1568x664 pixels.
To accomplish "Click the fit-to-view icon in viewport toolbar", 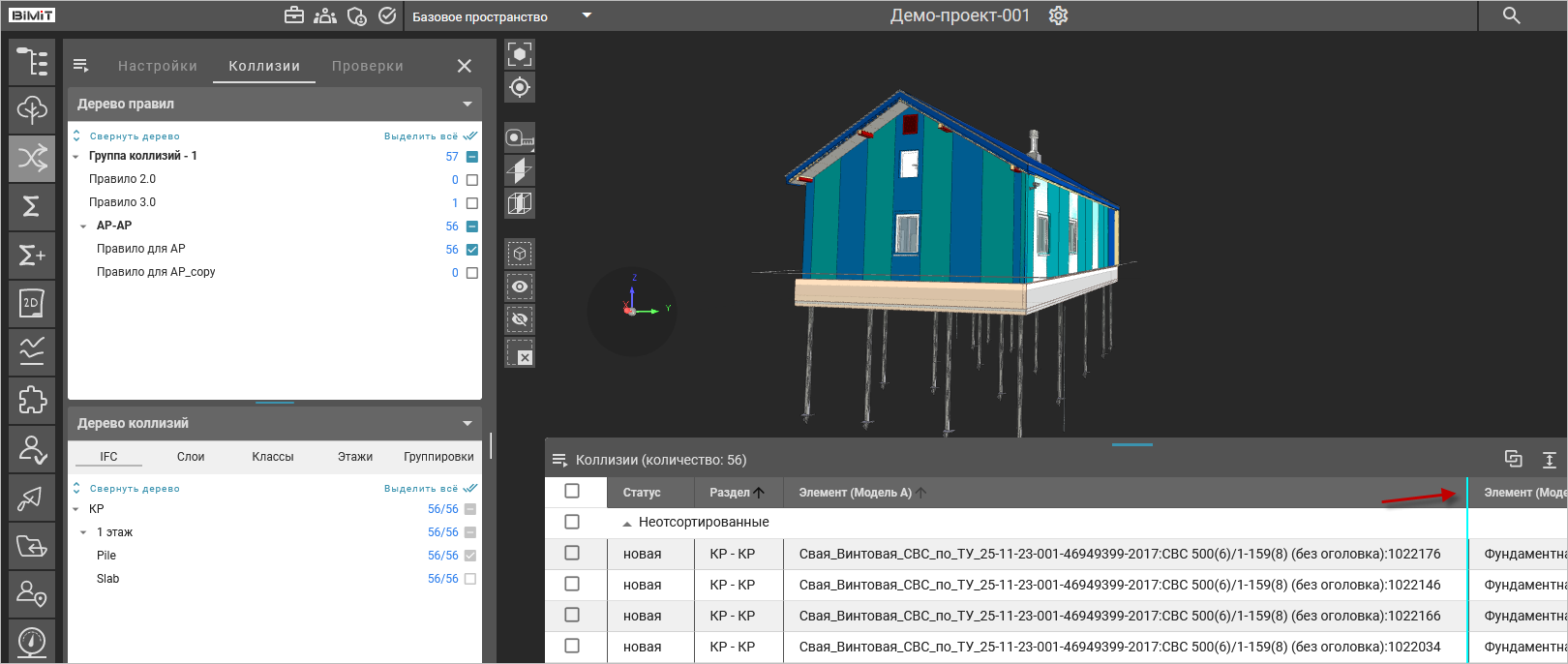I will (520, 54).
